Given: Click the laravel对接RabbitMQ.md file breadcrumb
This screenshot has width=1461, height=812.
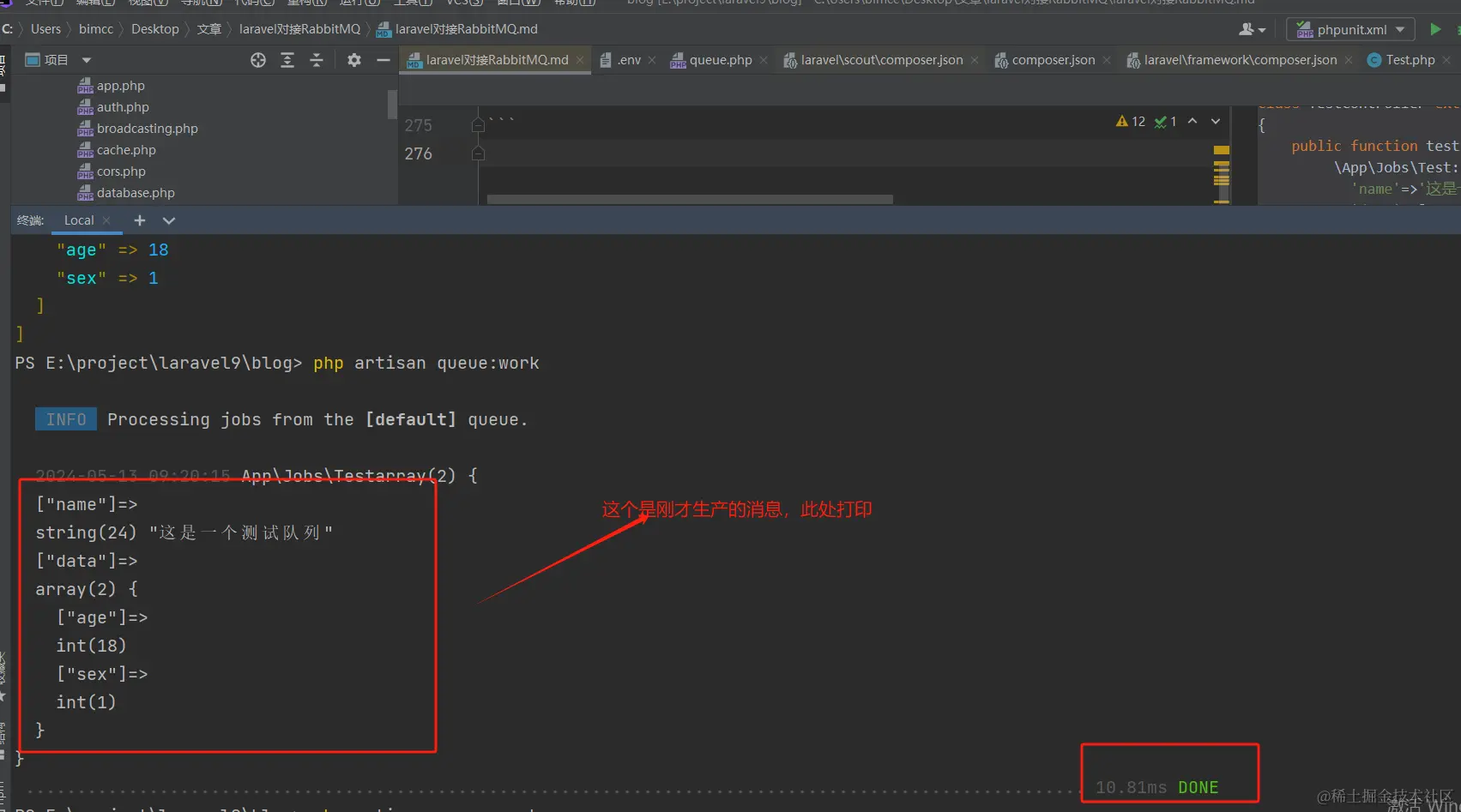Looking at the screenshot, I should 457,29.
